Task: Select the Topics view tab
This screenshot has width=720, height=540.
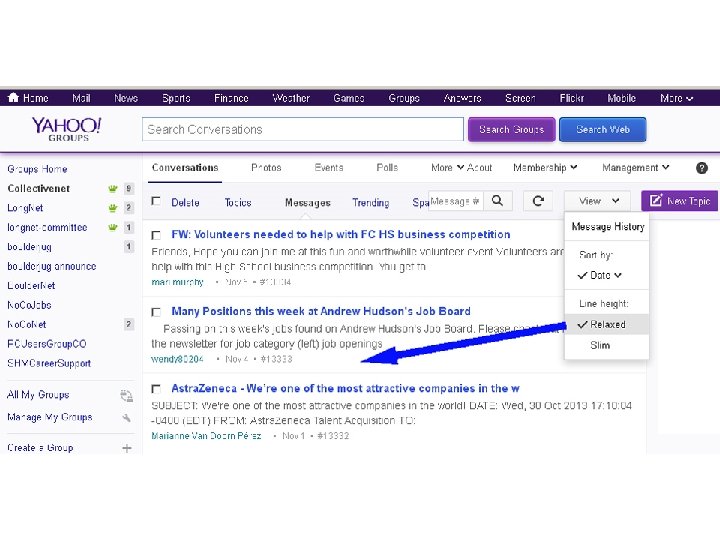Action: click(x=238, y=202)
